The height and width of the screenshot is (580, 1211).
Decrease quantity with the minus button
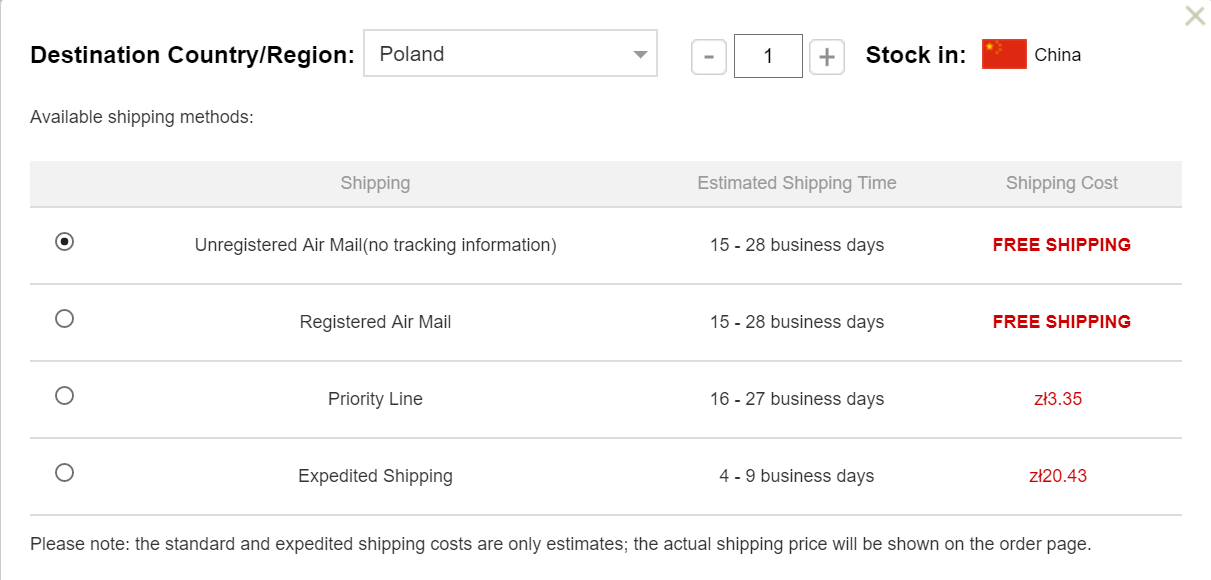[709, 57]
